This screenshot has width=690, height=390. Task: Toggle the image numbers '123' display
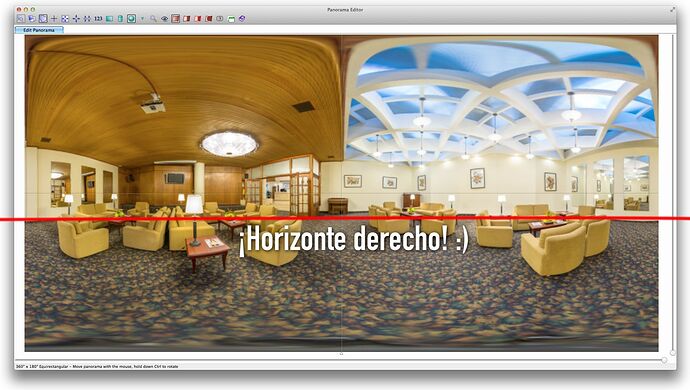[98, 18]
